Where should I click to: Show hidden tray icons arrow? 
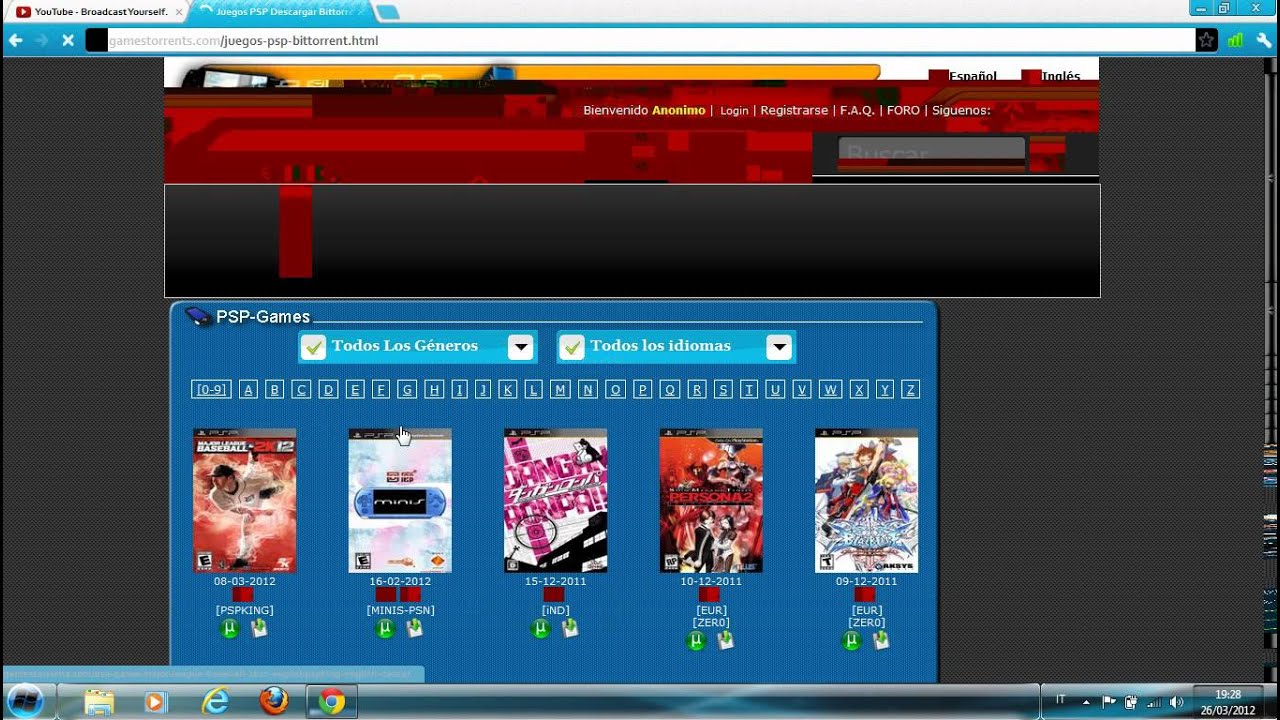coord(1086,702)
